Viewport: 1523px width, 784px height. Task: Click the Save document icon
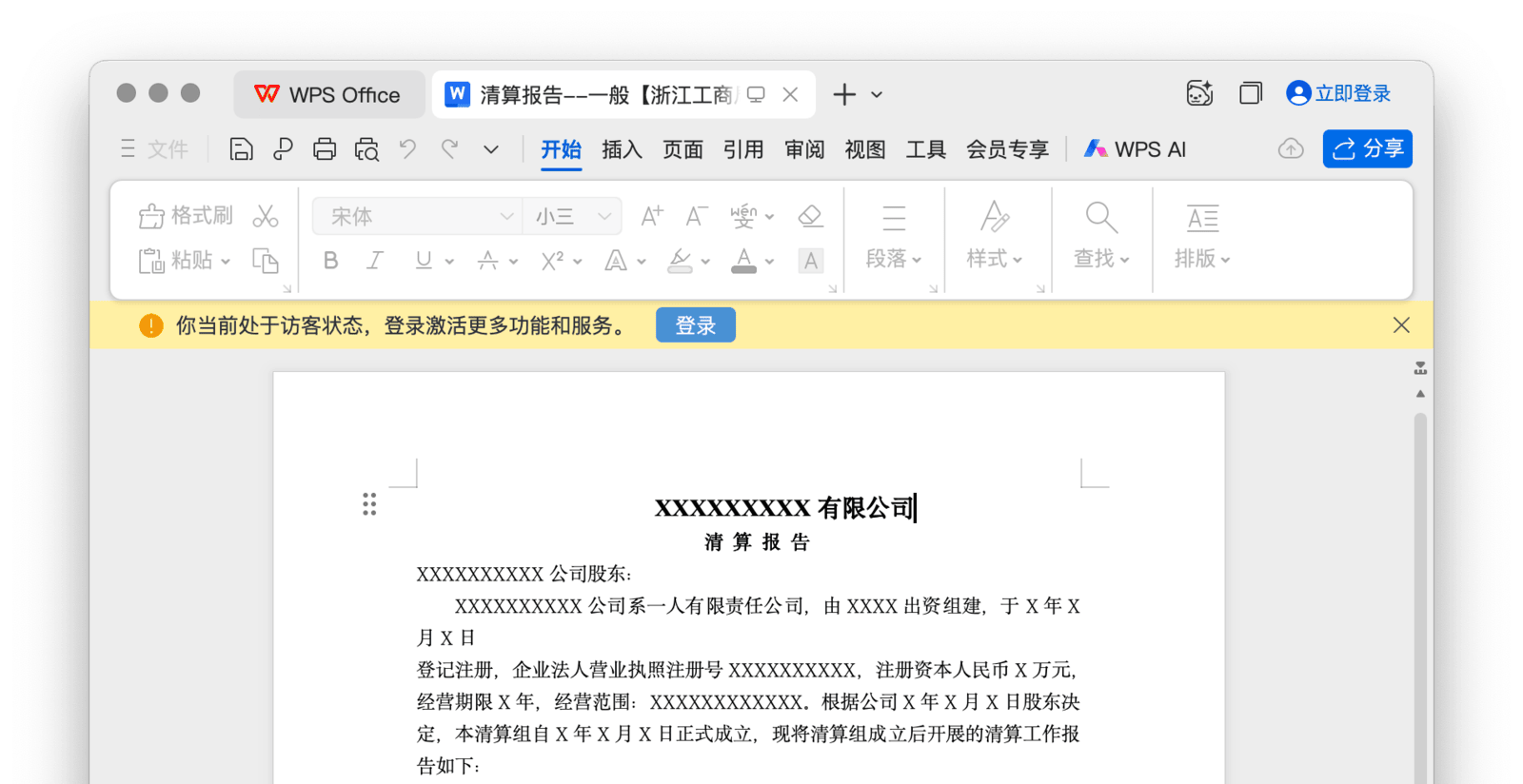click(x=241, y=149)
